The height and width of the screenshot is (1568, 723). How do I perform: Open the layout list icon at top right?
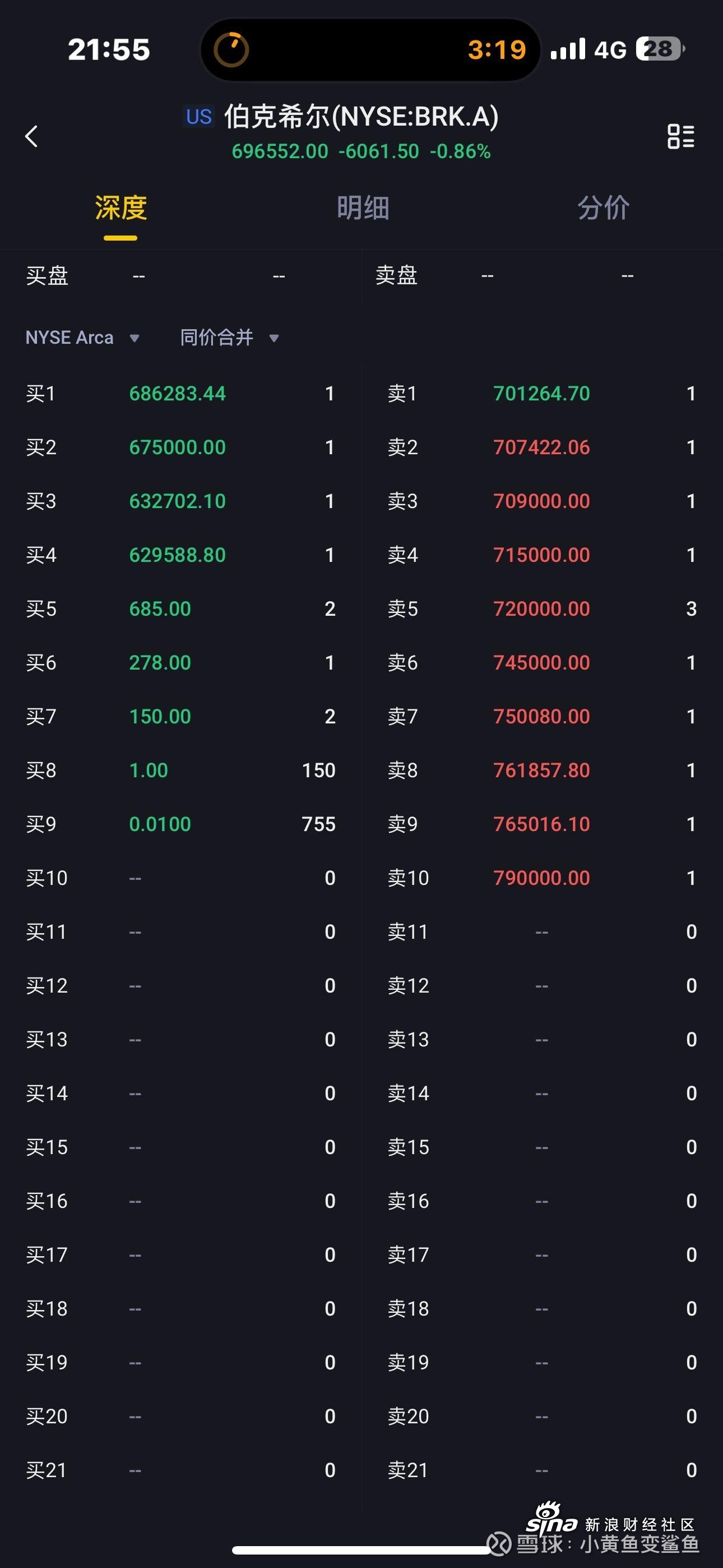[680, 136]
